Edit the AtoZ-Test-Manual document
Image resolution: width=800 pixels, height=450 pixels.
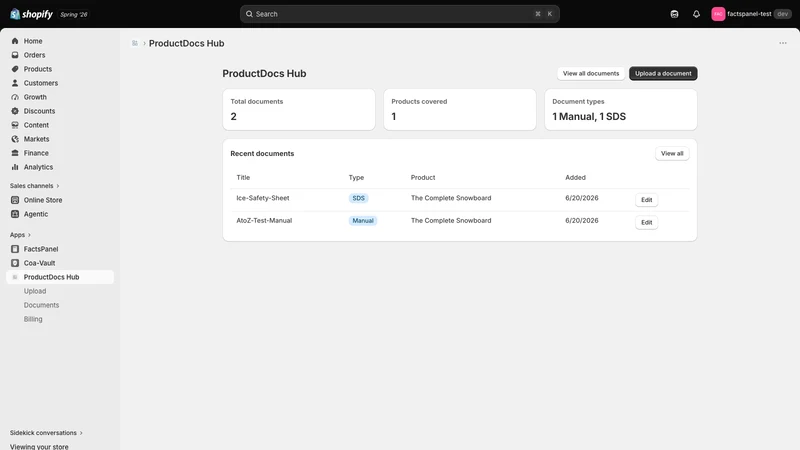[646, 222]
